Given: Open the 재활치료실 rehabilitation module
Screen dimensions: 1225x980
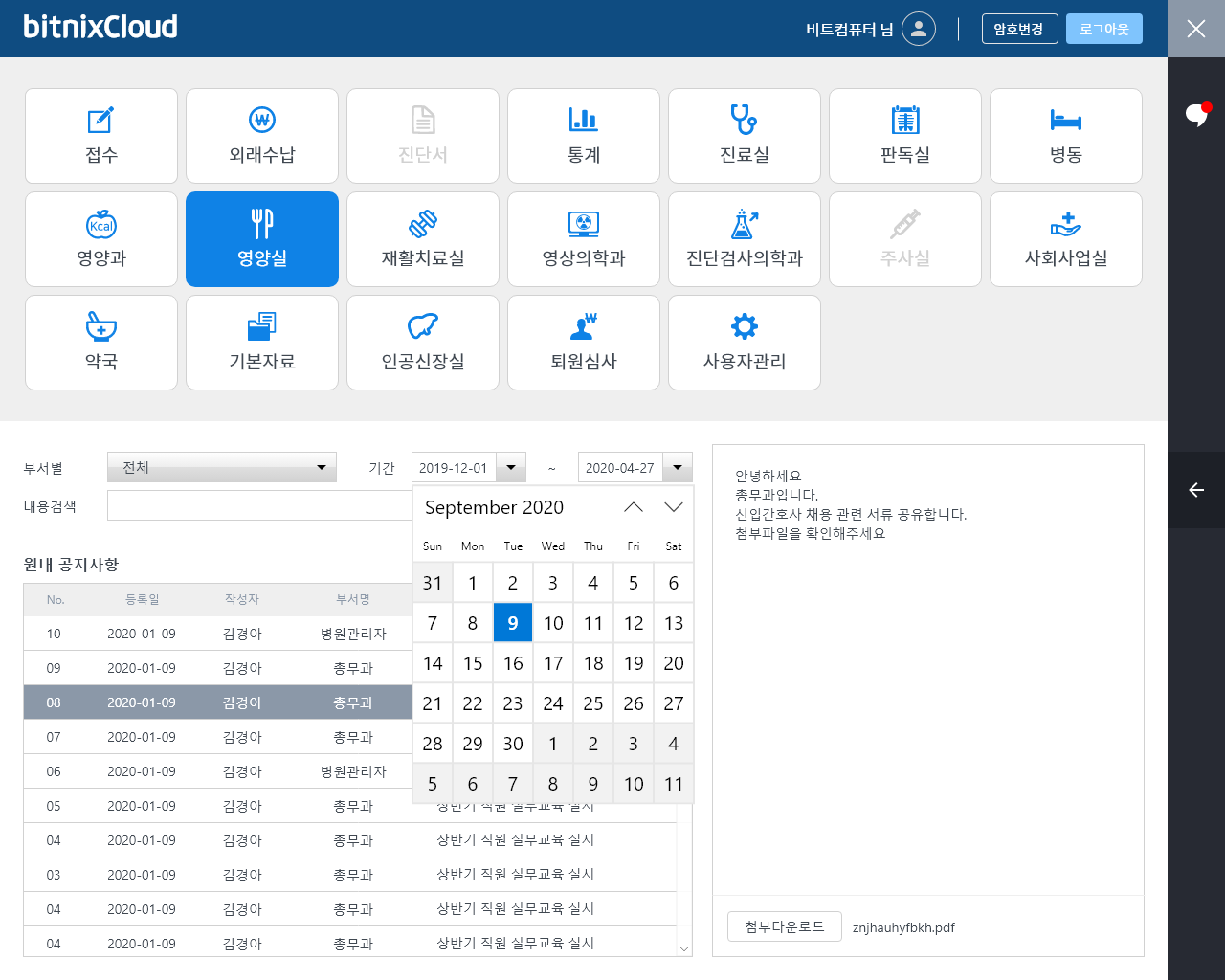Looking at the screenshot, I should [x=423, y=239].
